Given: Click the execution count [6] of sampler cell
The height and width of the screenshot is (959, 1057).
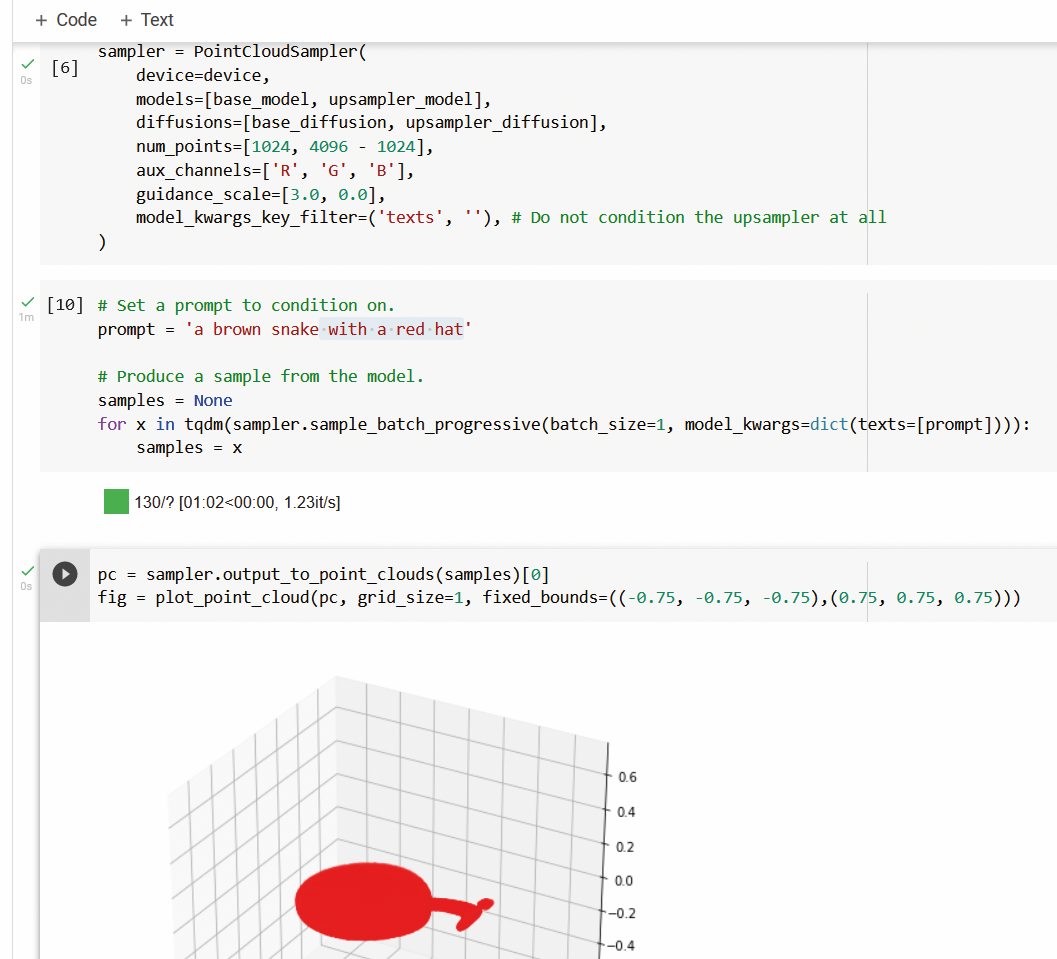Looking at the screenshot, I should [x=65, y=67].
